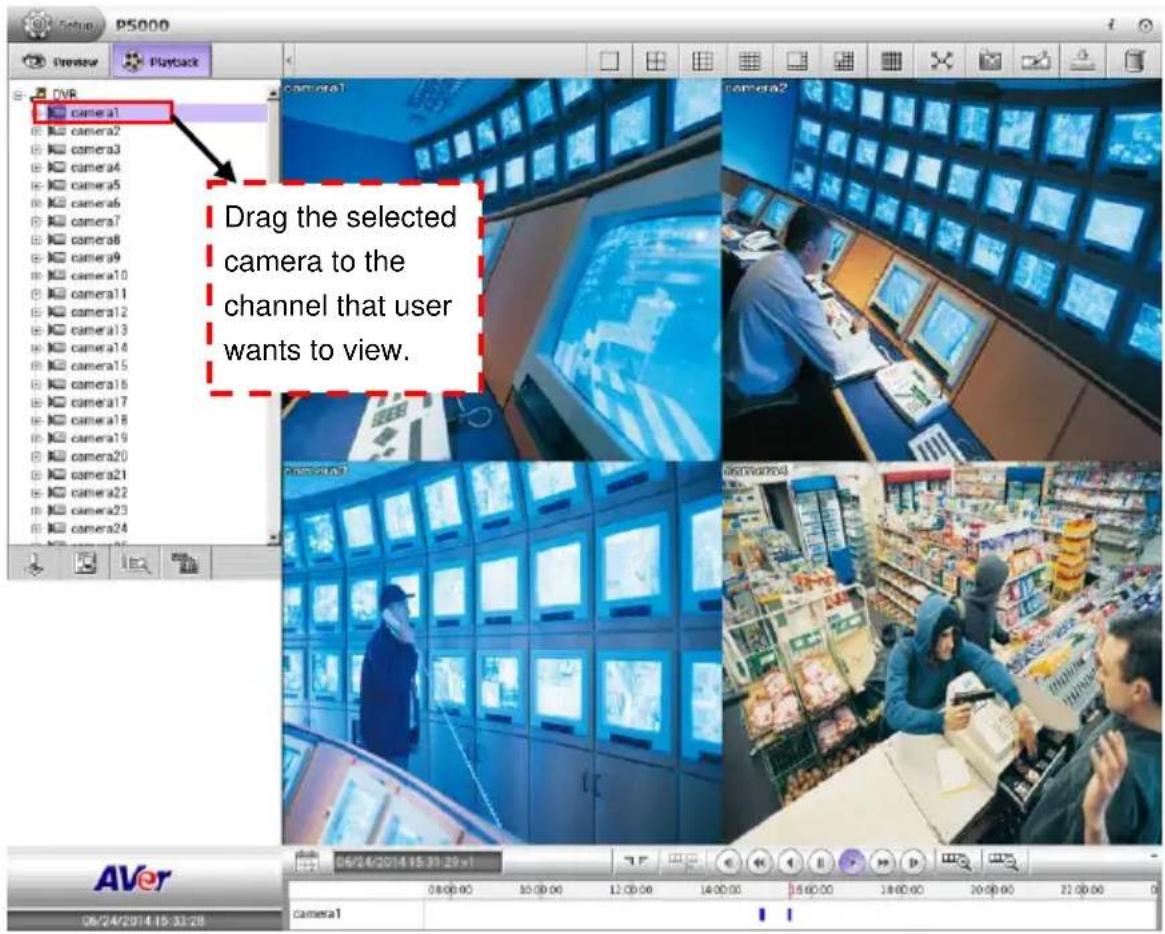Select camera21 in the camera list

pyautogui.click(x=99, y=474)
